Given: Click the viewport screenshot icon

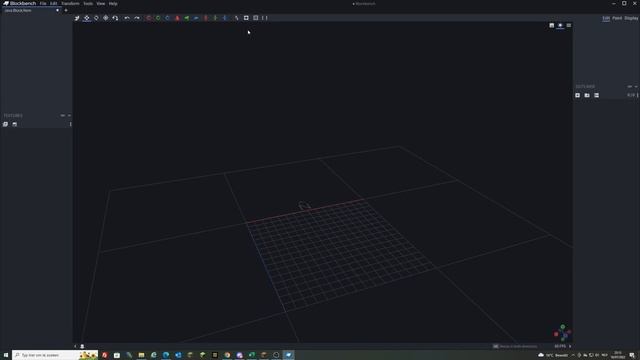Looking at the screenshot, I should click(551, 25).
